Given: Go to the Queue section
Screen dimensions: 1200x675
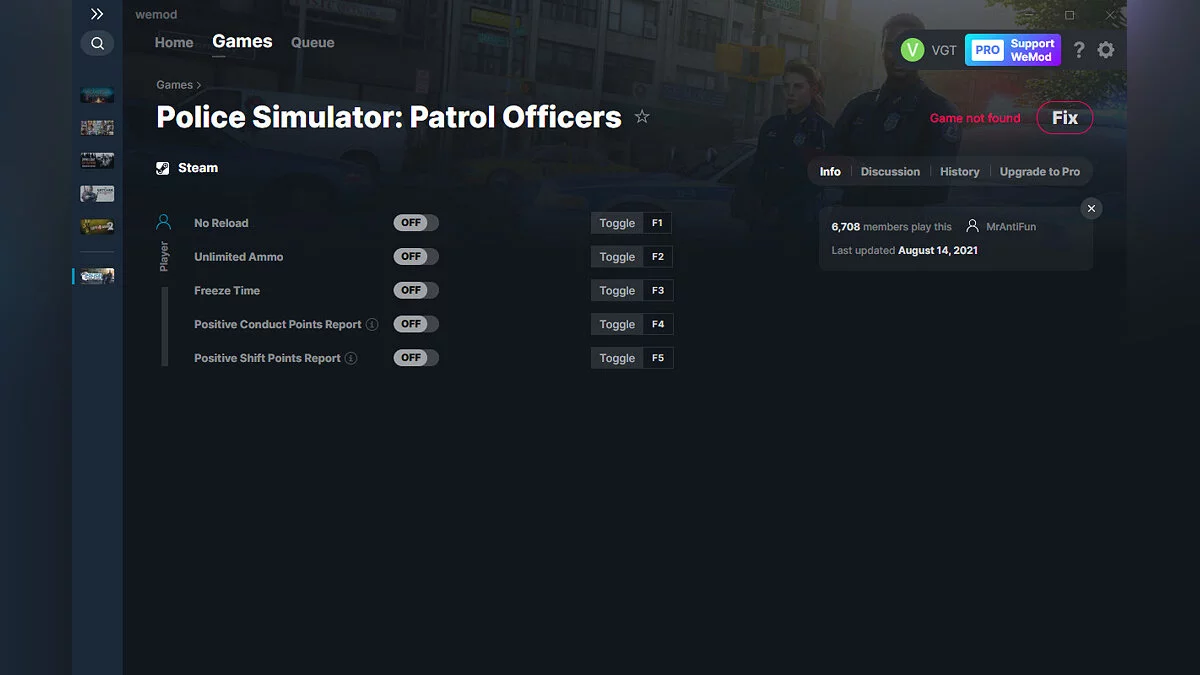Looking at the screenshot, I should tap(312, 42).
